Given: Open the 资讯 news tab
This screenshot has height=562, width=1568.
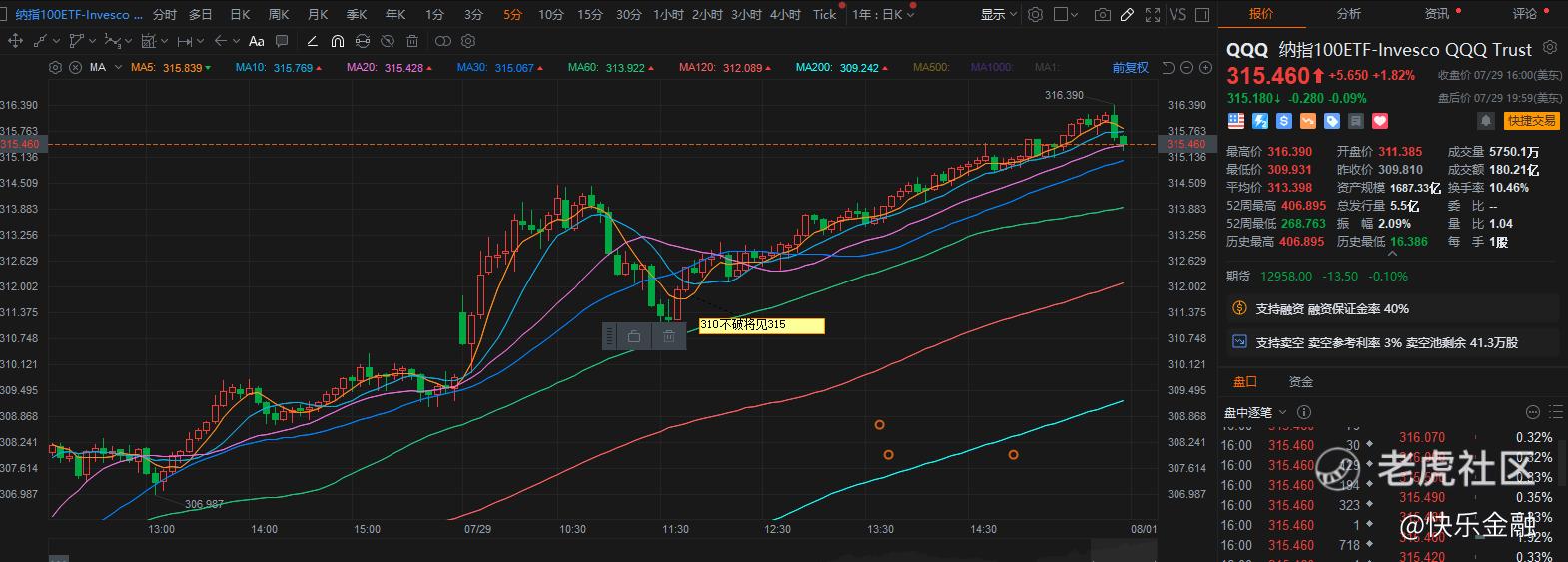Looking at the screenshot, I should tap(1437, 14).
